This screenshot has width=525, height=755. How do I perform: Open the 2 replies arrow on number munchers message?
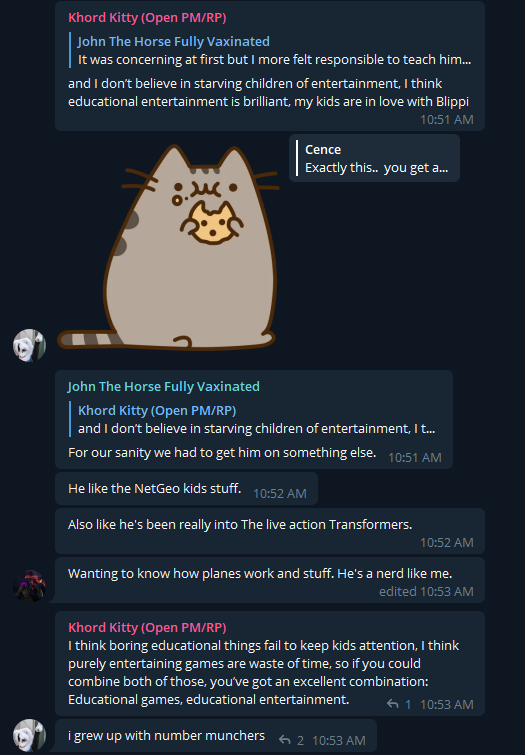[x=285, y=740]
